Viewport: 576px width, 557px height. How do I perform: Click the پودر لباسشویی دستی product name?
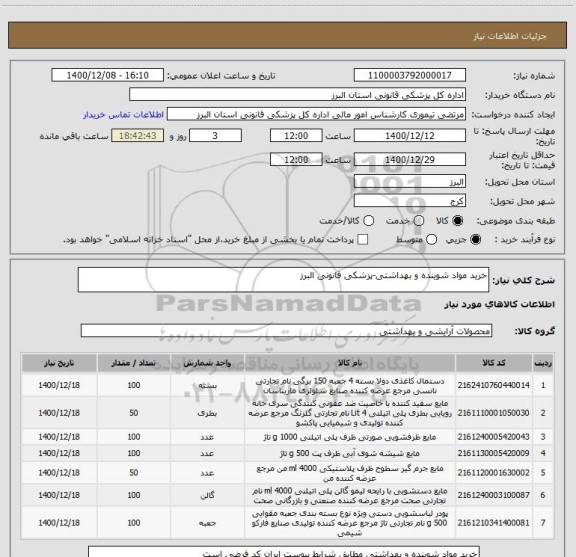click(x=350, y=523)
